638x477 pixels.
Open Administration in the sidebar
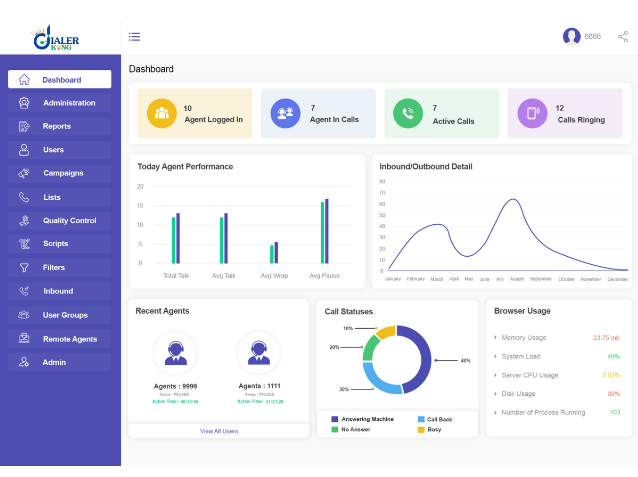59,103
